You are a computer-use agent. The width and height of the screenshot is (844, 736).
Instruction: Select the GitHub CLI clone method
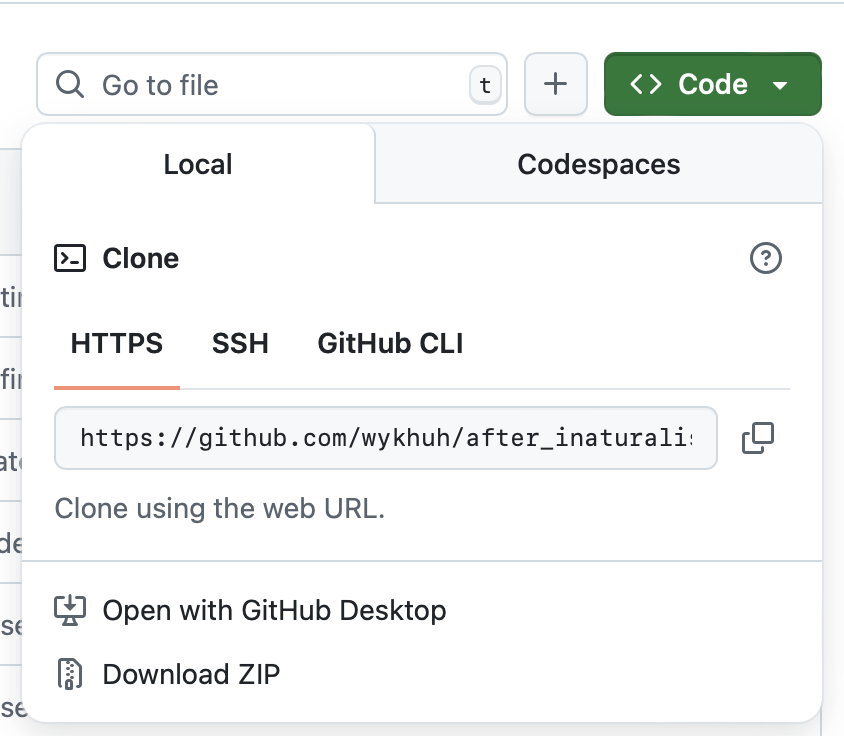(x=390, y=344)
